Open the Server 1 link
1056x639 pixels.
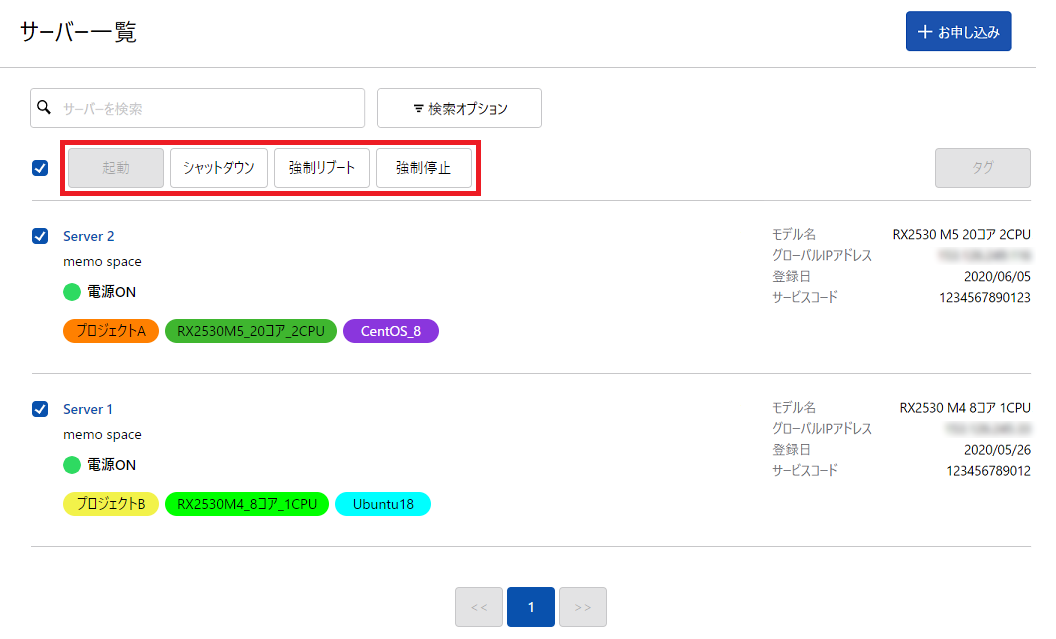click(88, 409)
